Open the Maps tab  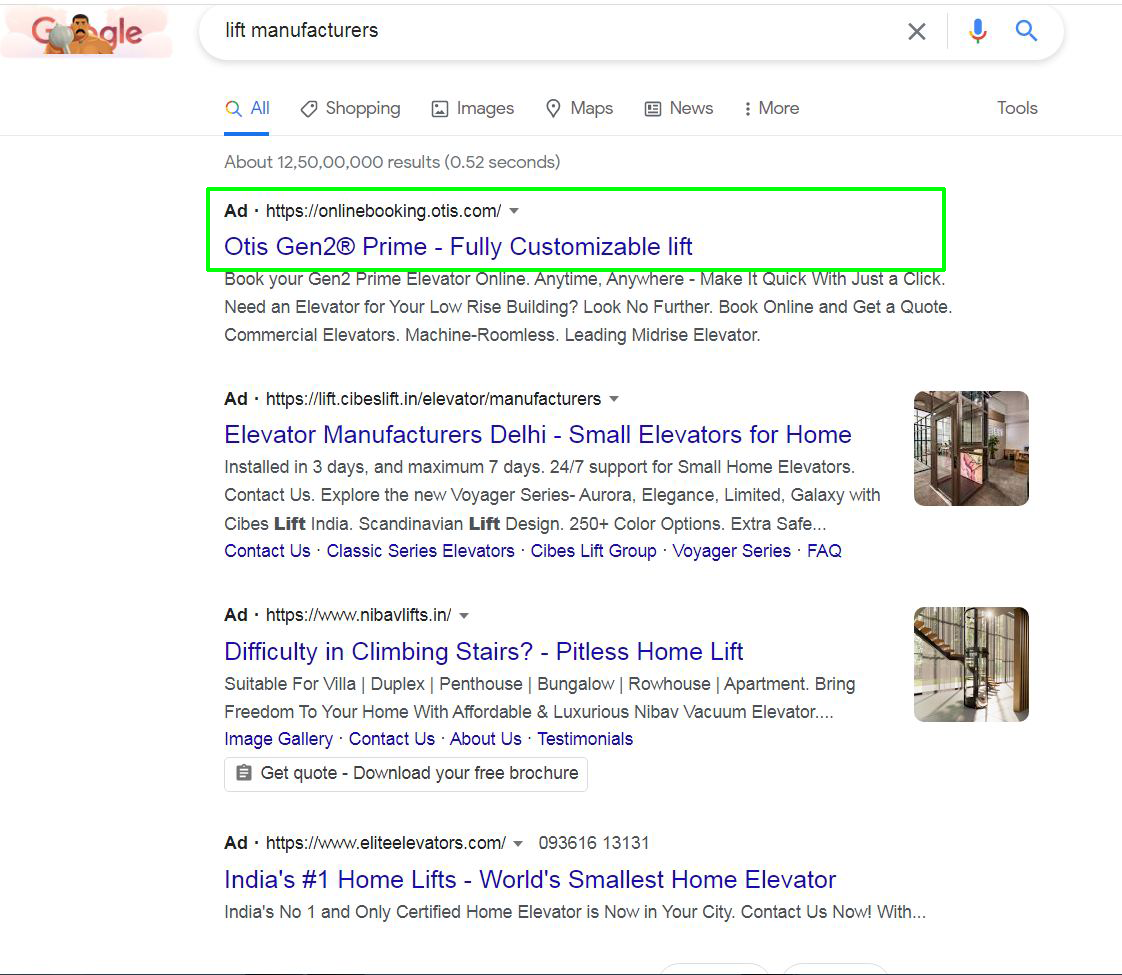pyautogui.click(x=580, y=109)
